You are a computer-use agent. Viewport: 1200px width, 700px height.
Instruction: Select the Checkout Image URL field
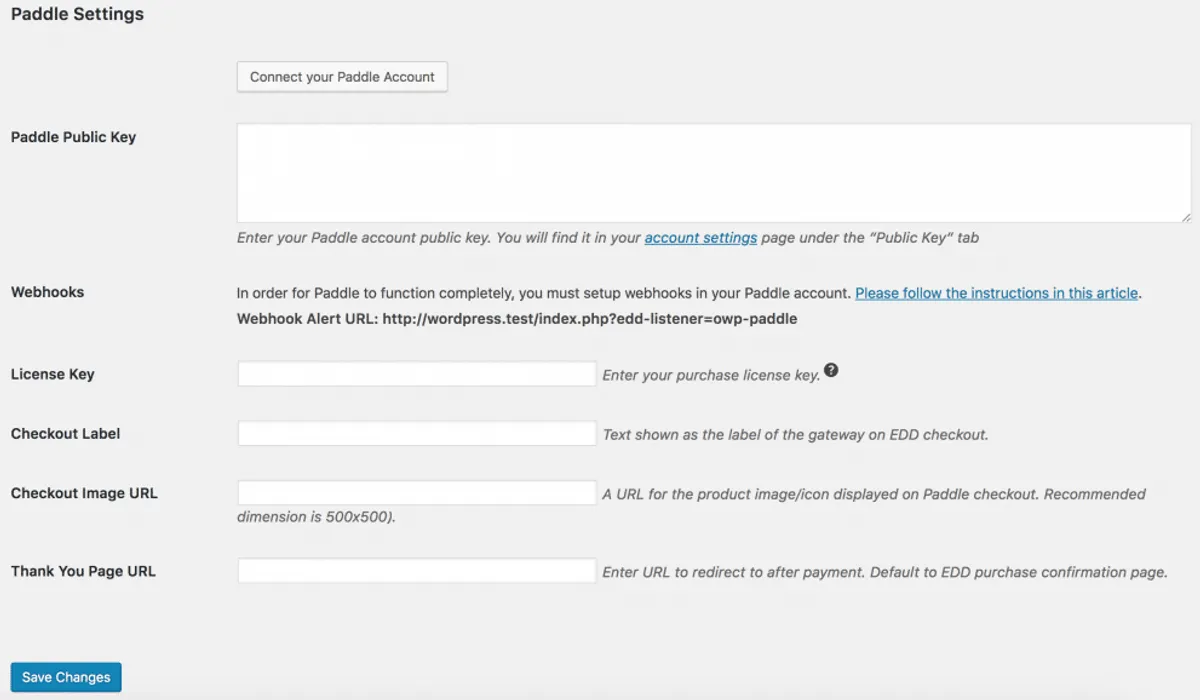click(x=417, y=493)
